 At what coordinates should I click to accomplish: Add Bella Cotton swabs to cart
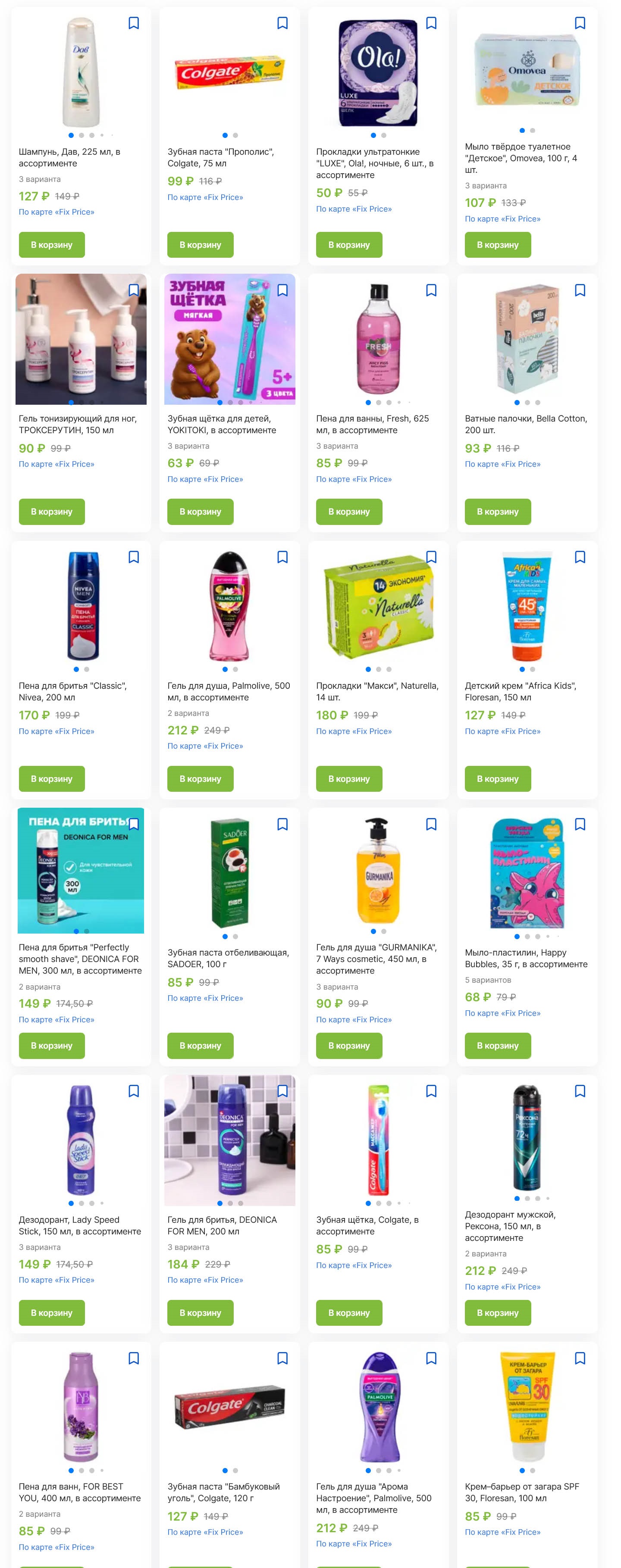[x=497, y=511]
